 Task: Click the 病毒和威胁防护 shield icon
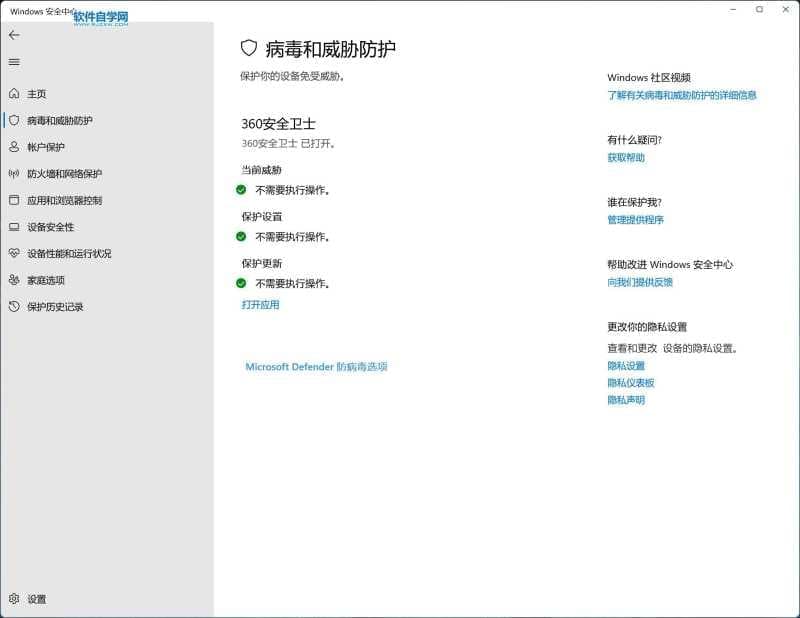click(x=14, y=121)
